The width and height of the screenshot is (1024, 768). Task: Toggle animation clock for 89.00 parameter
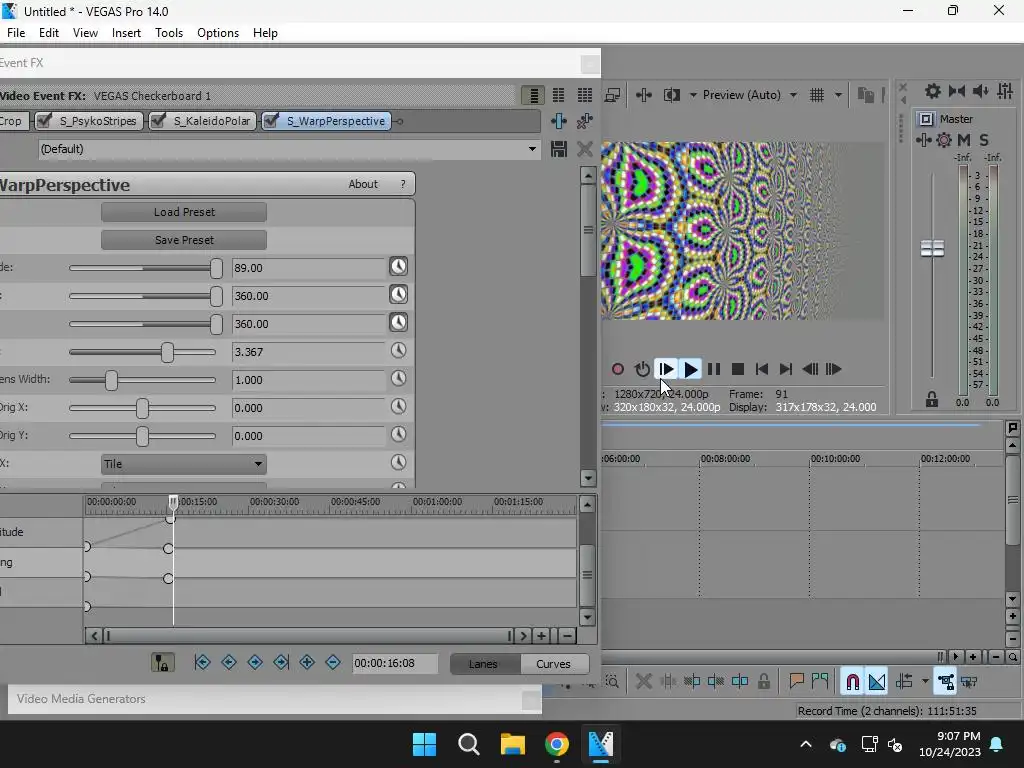point(398,266)
